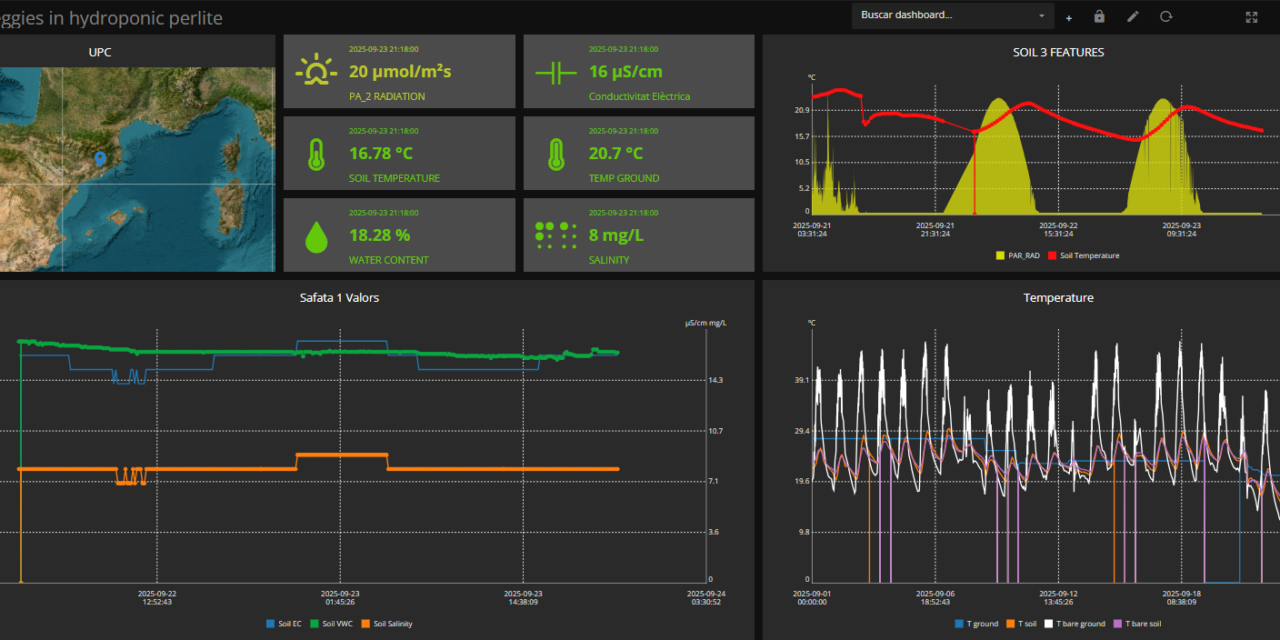
Task: Click the Safata 1 Valors panel title
Action: 339,298
